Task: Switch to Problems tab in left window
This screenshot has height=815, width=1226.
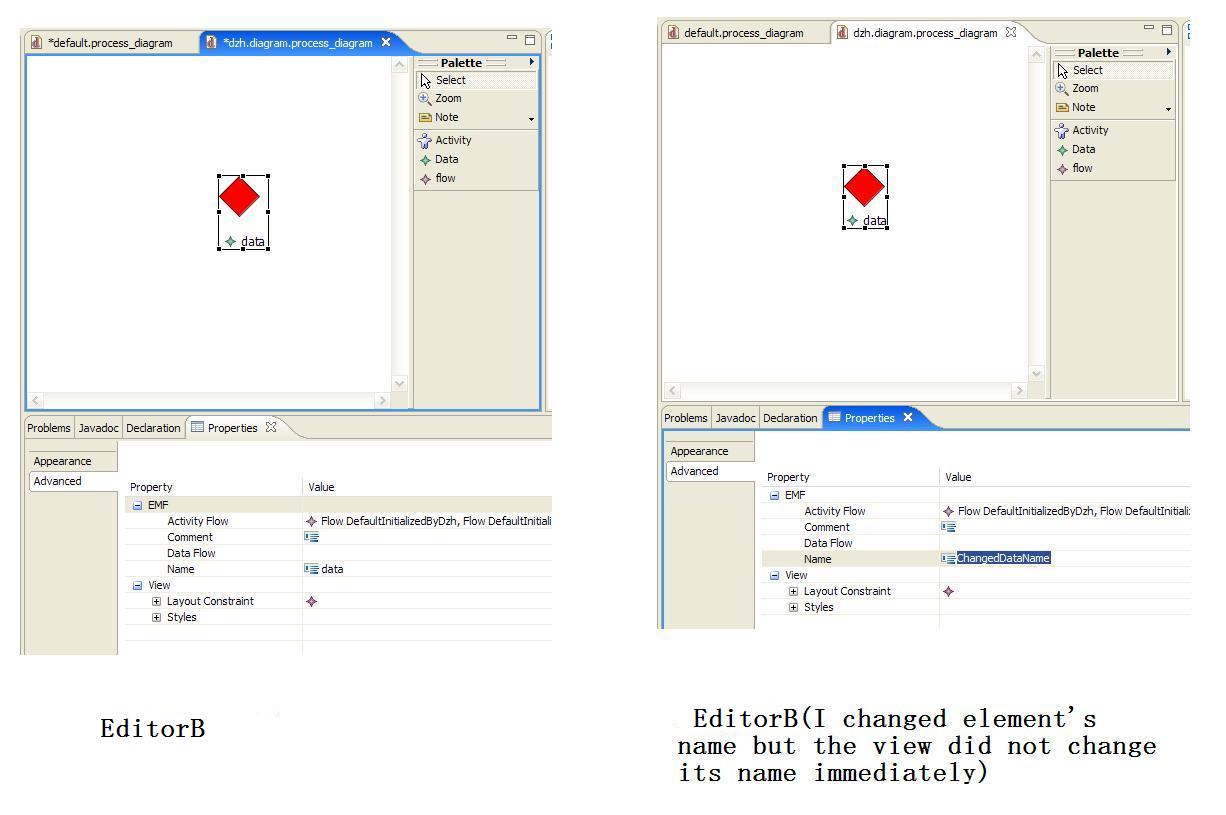Action: [49, 428]
